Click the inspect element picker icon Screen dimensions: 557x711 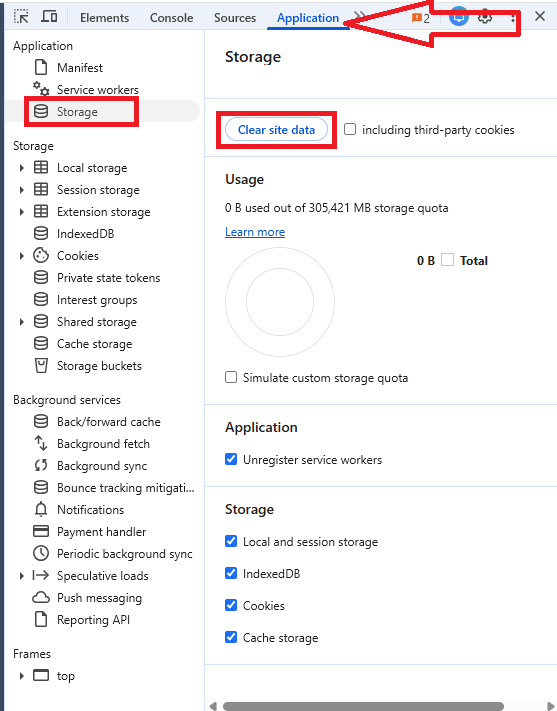pyautogui.click(x=21, y=17)
